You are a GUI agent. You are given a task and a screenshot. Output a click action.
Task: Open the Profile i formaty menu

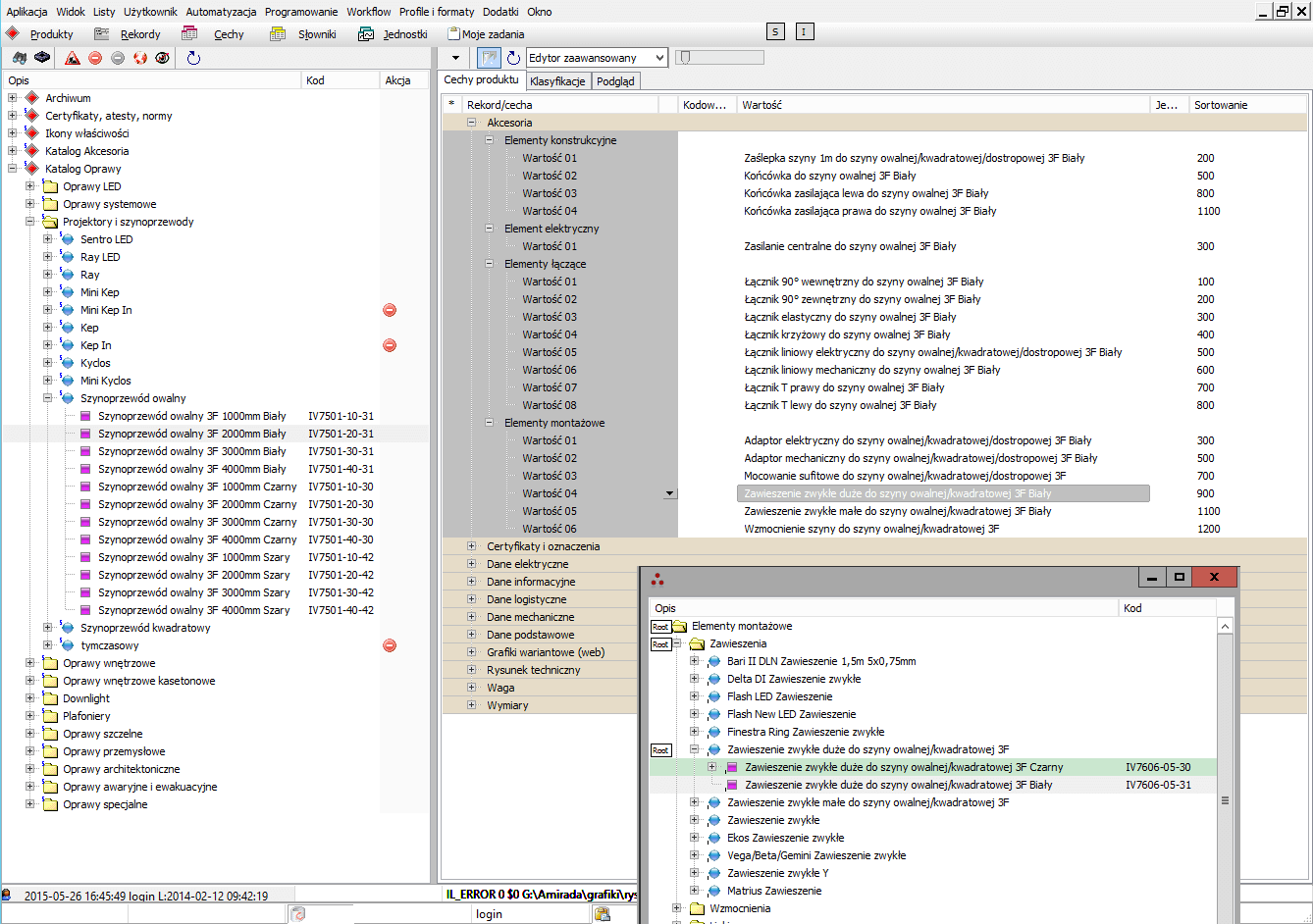coord(437,12)
